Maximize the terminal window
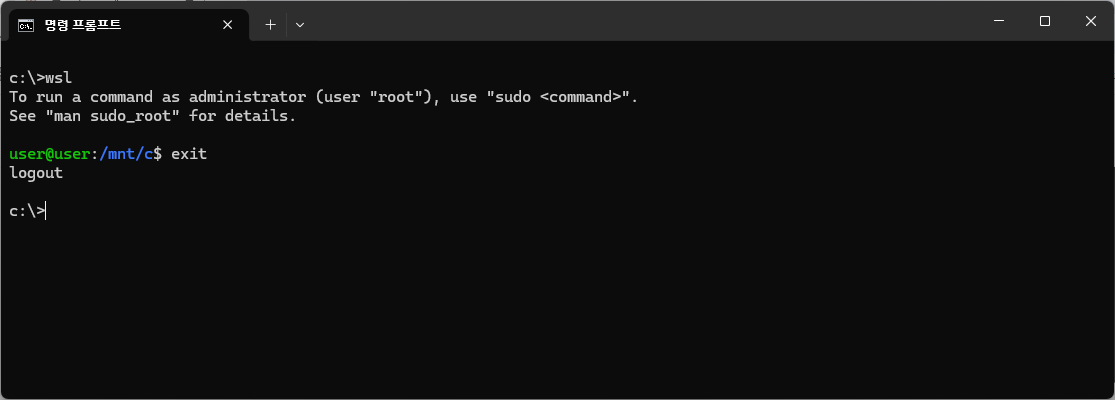 [x=1045, y=21]
